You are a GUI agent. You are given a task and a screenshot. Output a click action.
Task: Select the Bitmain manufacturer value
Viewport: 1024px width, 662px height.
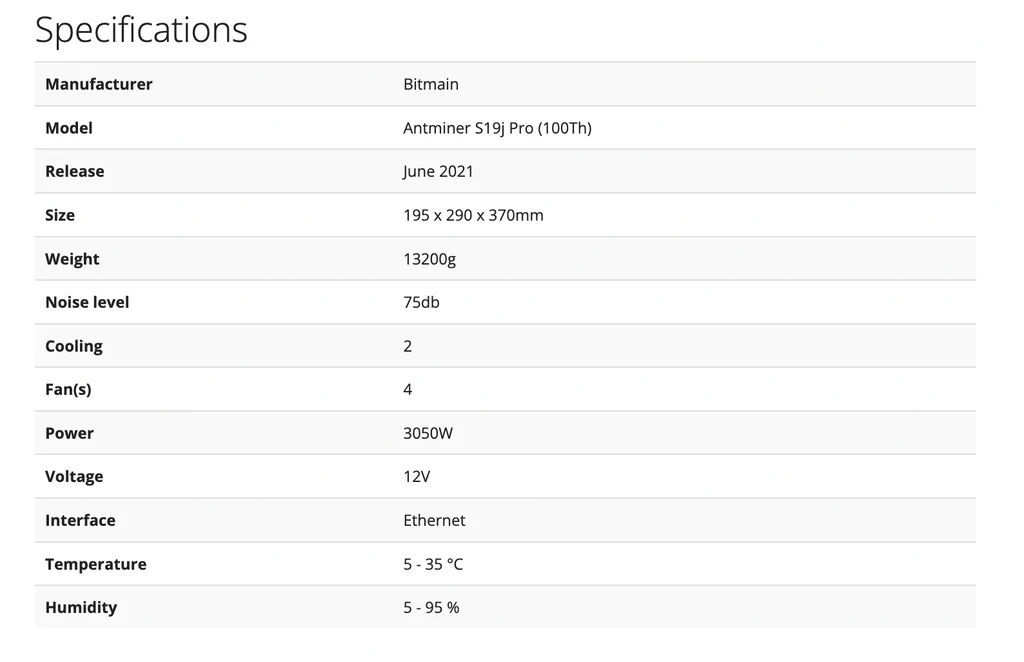[x=431, y=84]
